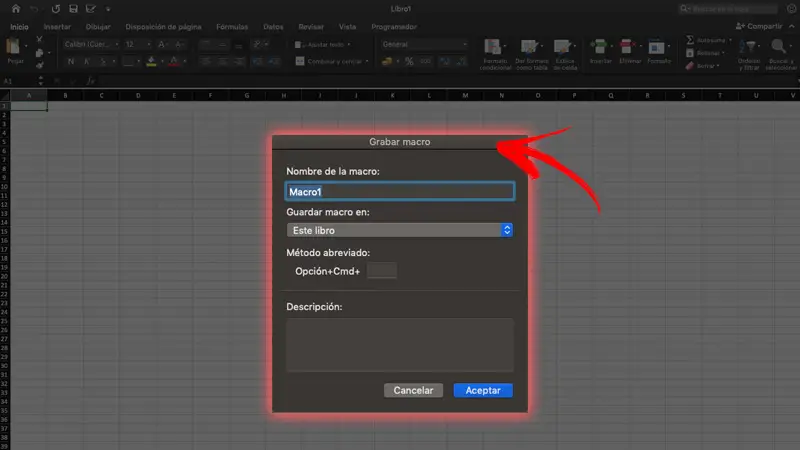Open the borders style dropdown arrow

pyautogui.click(x=139, y=62)
